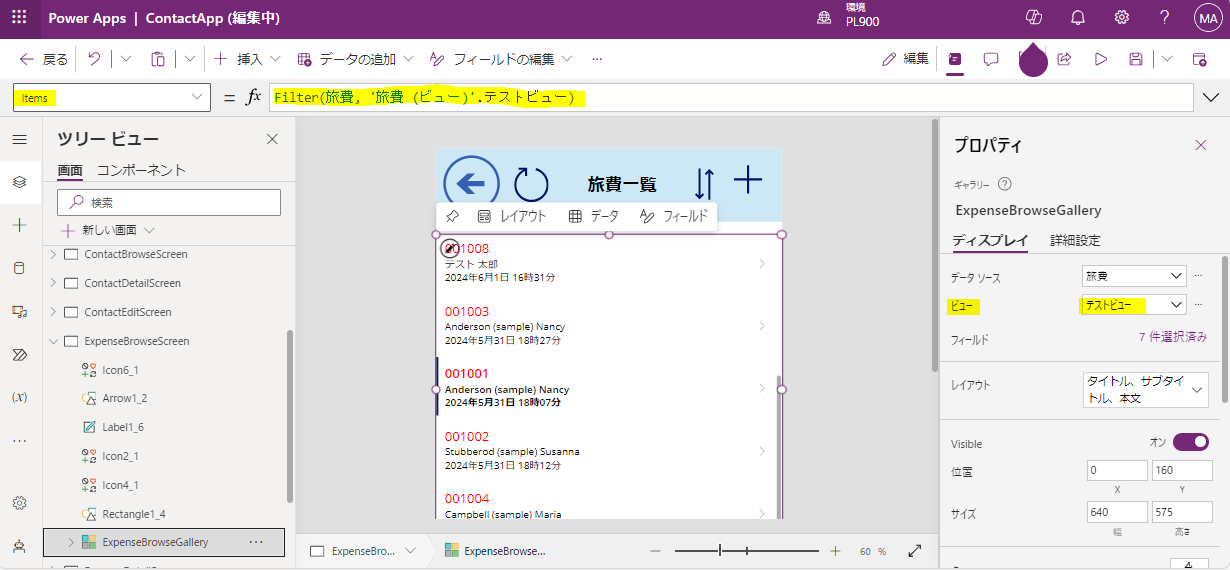Viewport: 1230px width, 570px height.
Task: Click the zoom slider track
Action: tap(748, 551)
